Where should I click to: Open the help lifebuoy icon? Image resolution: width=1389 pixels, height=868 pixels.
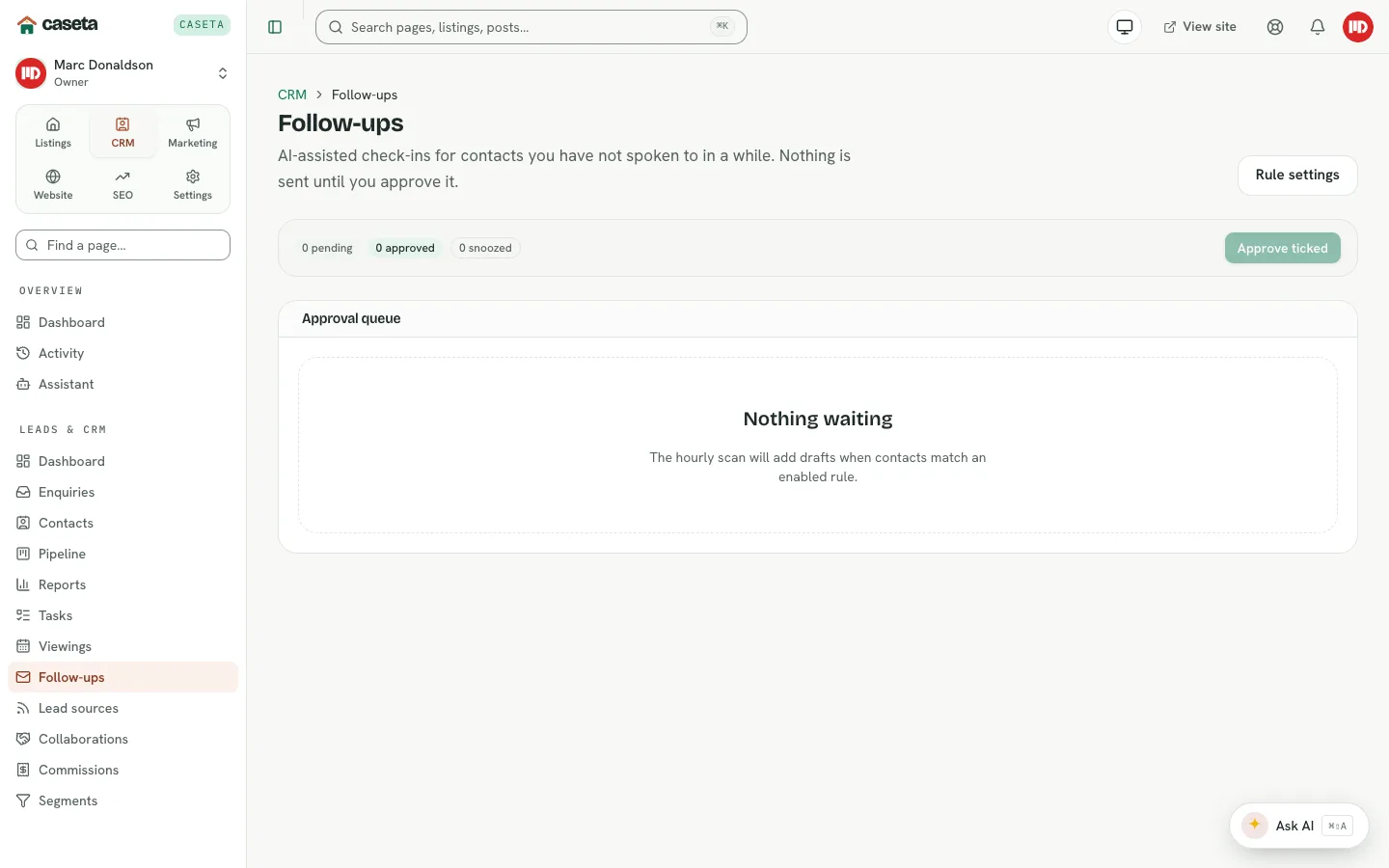1275,27
